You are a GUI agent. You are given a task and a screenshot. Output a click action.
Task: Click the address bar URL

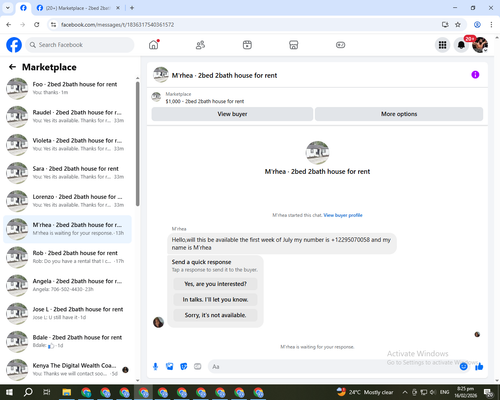tap(117, 25)
